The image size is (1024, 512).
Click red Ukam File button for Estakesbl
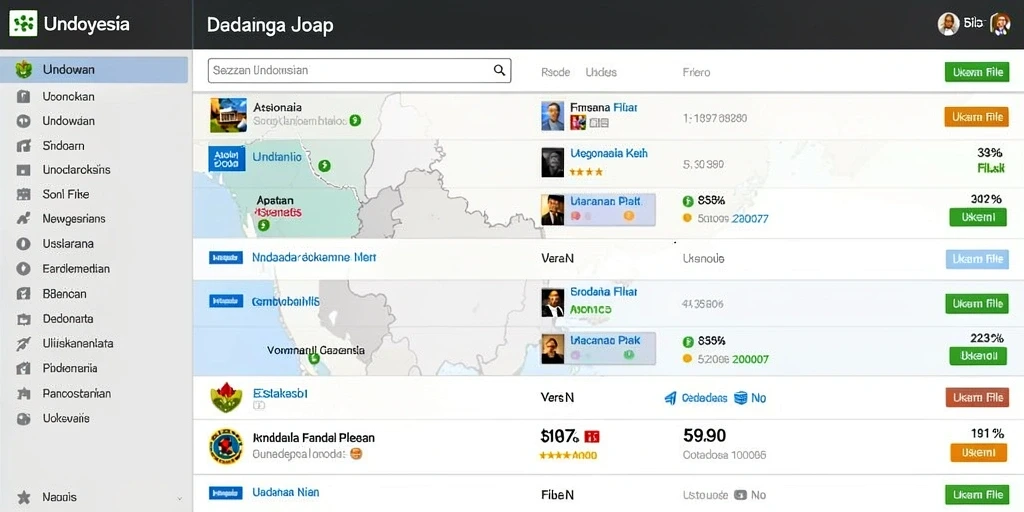977,397
